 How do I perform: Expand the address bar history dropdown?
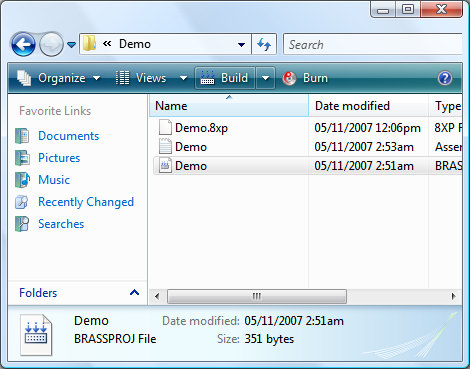click(242, 44)
